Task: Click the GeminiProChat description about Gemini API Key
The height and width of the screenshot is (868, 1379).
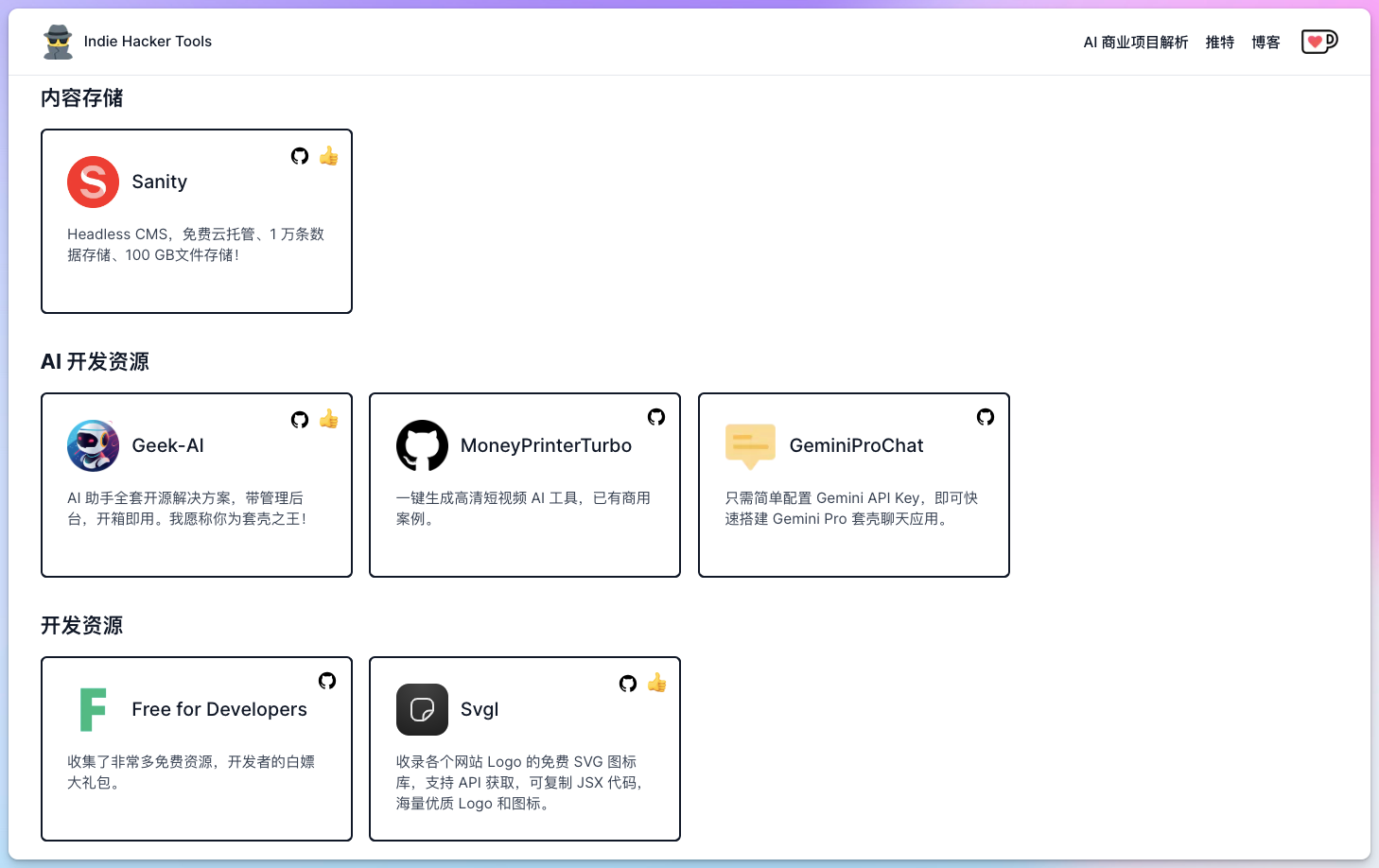Action: tap(852, 508)
